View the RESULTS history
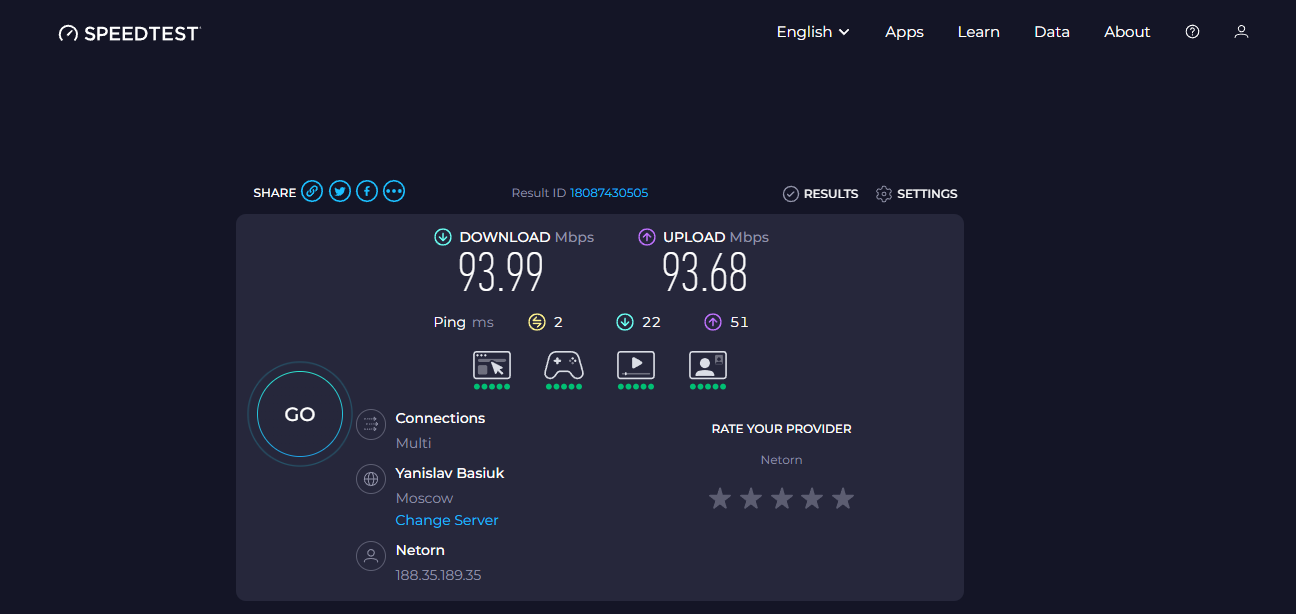 821,194
